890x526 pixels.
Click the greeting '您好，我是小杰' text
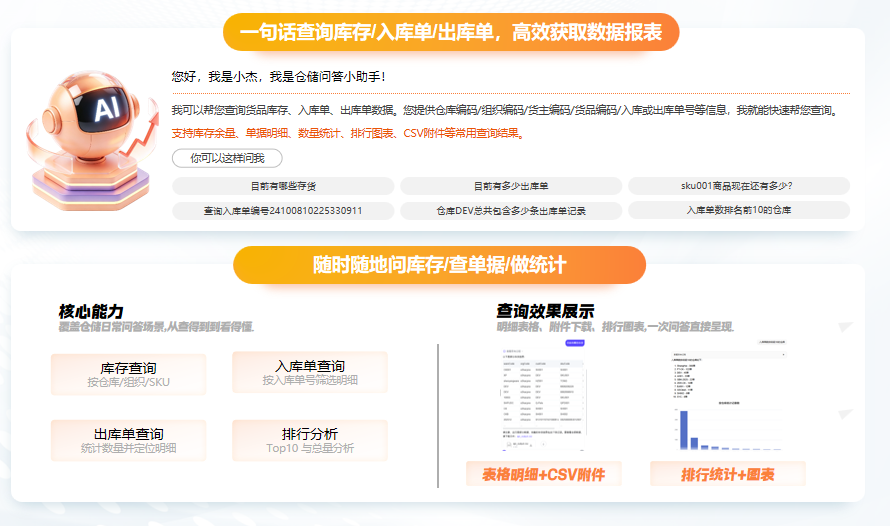(x=279, y=77)
